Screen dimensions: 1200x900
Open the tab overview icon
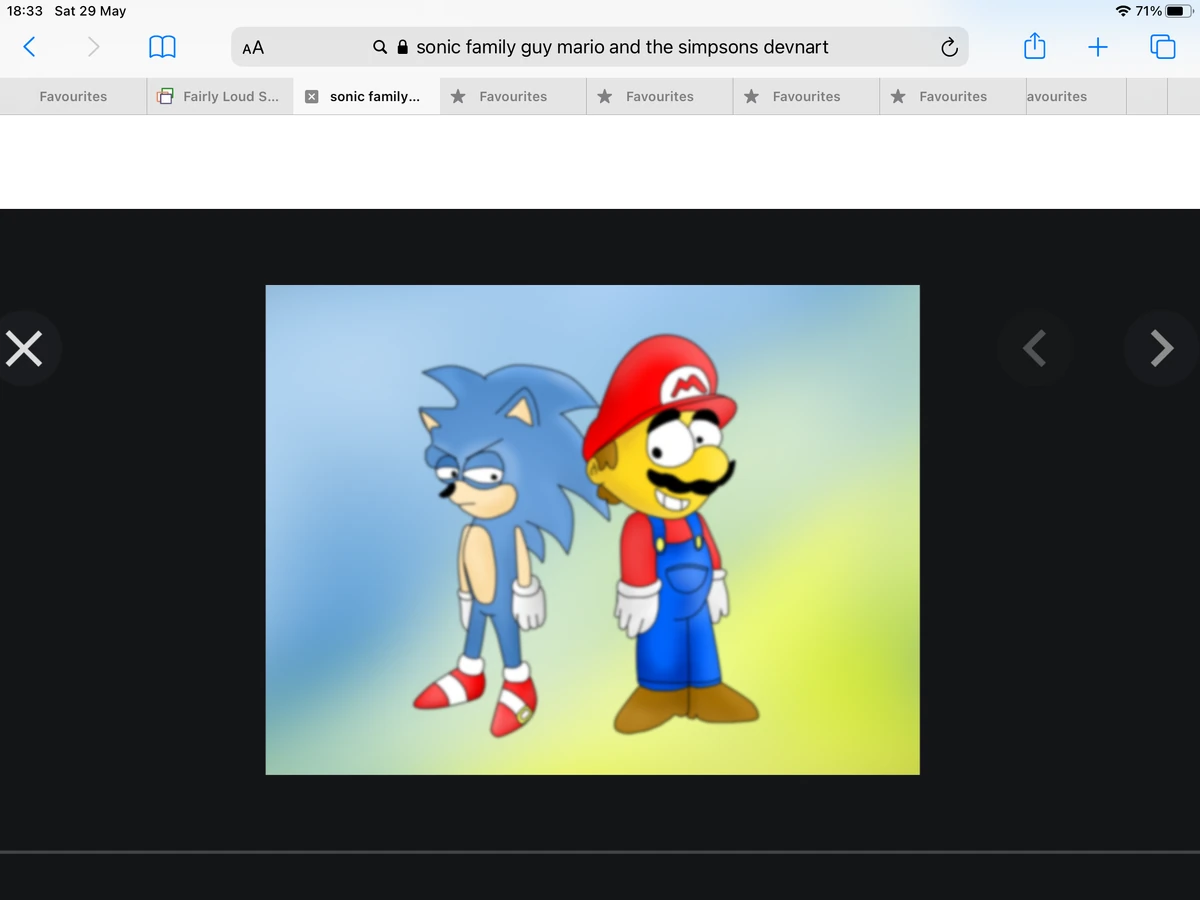pos(1160,46)
